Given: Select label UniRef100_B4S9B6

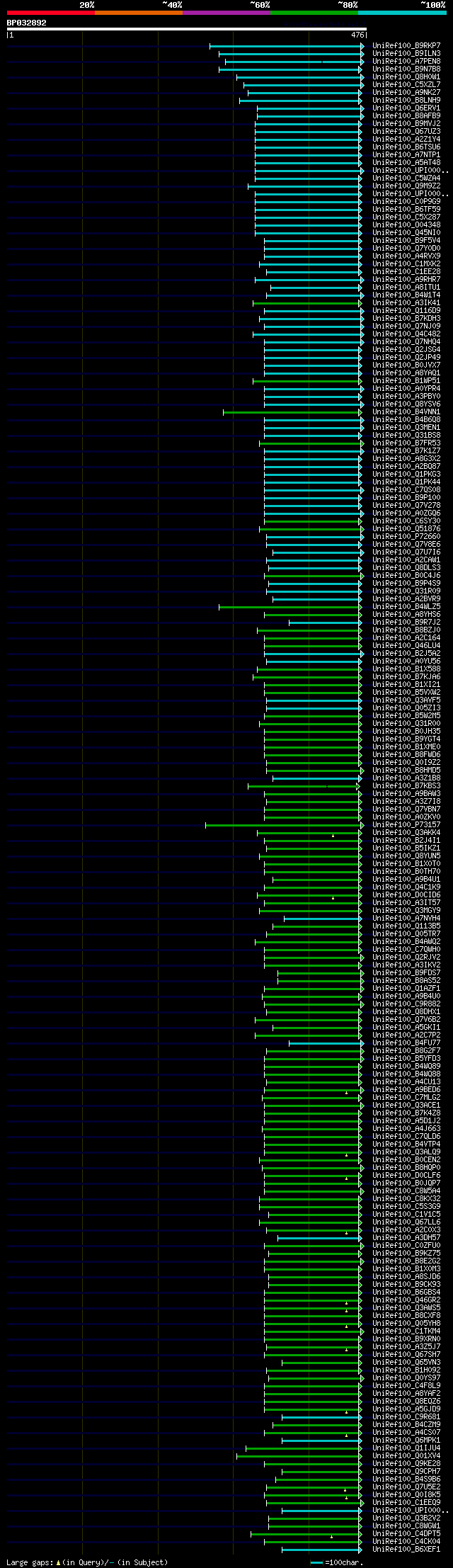Looking at the screenshot, I should coord(406,1479).
